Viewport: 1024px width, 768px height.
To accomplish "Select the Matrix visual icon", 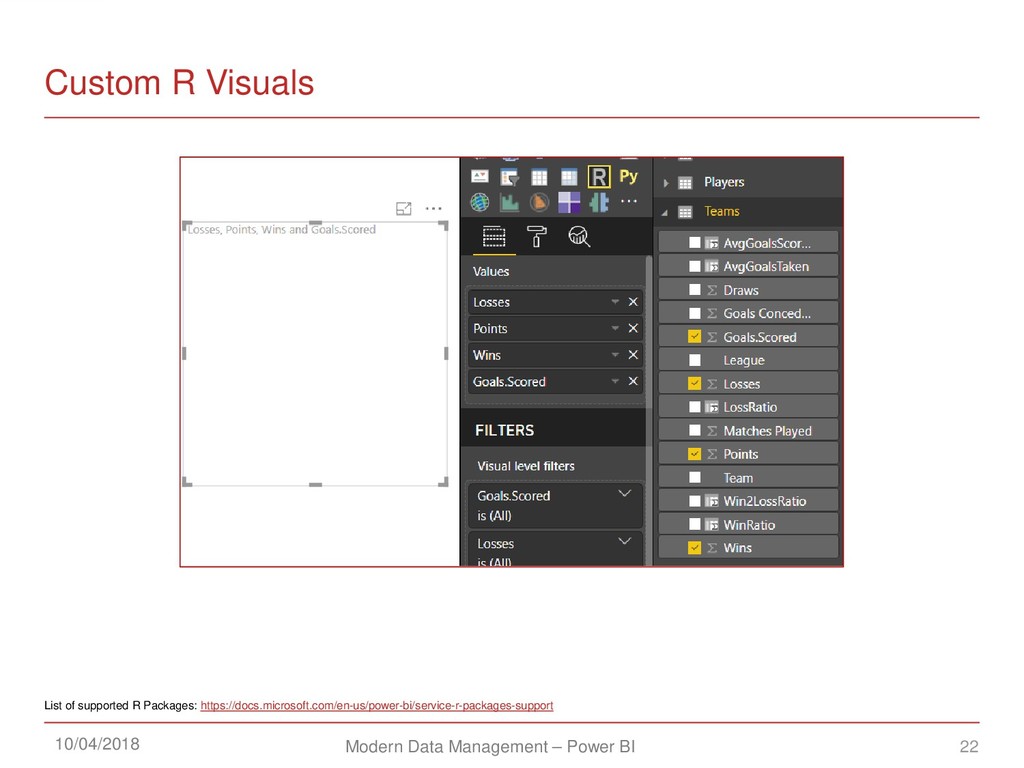I will [569, 177].
